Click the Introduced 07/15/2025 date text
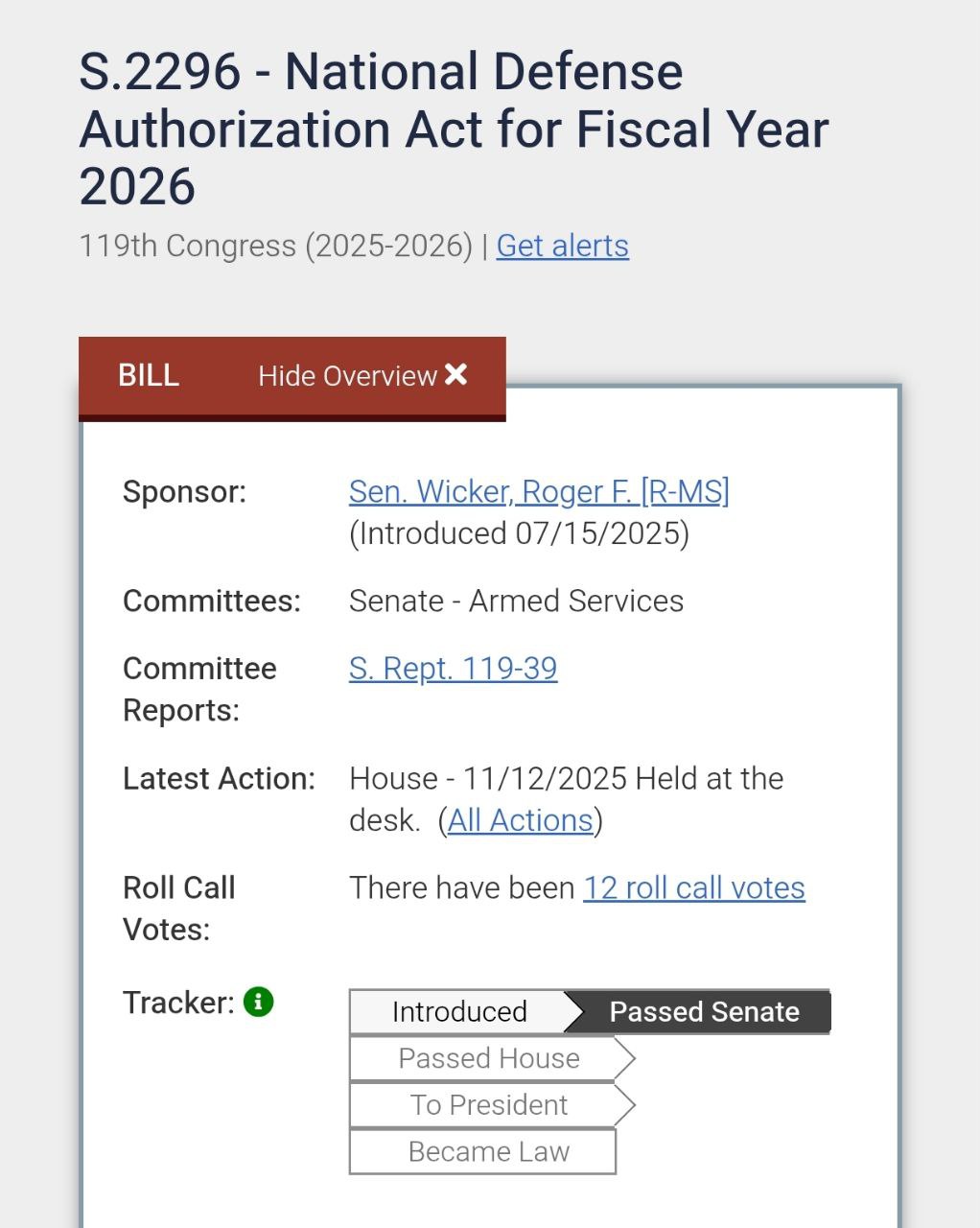This screenshot has height=1228, width=980. click(x=519, y=533)
